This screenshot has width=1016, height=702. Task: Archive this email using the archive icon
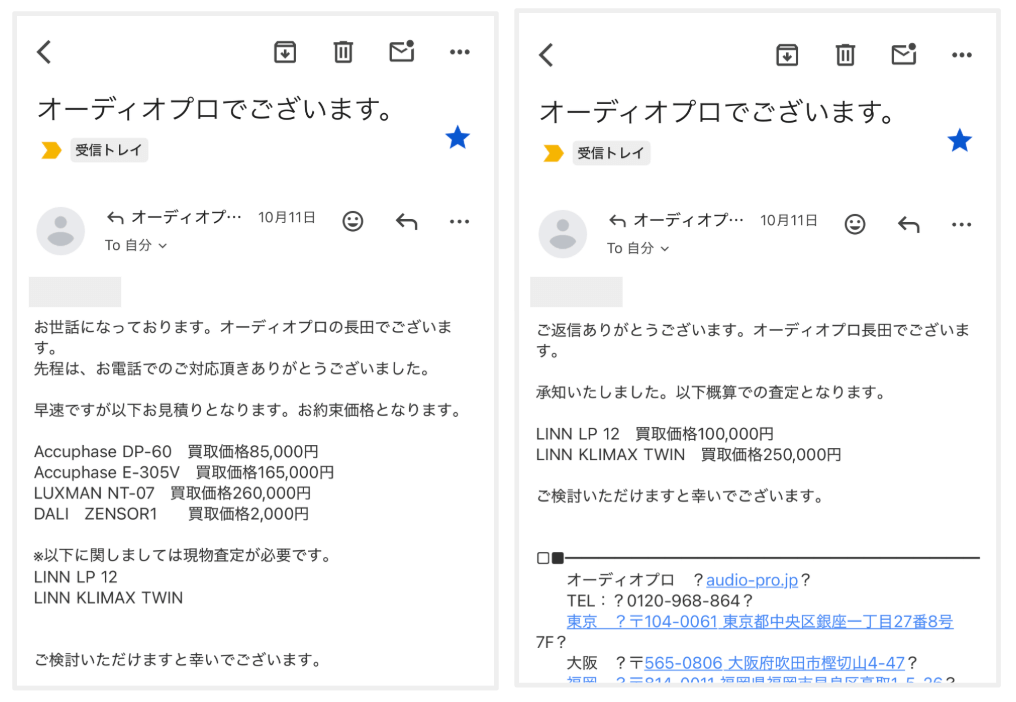coord(285,52)
